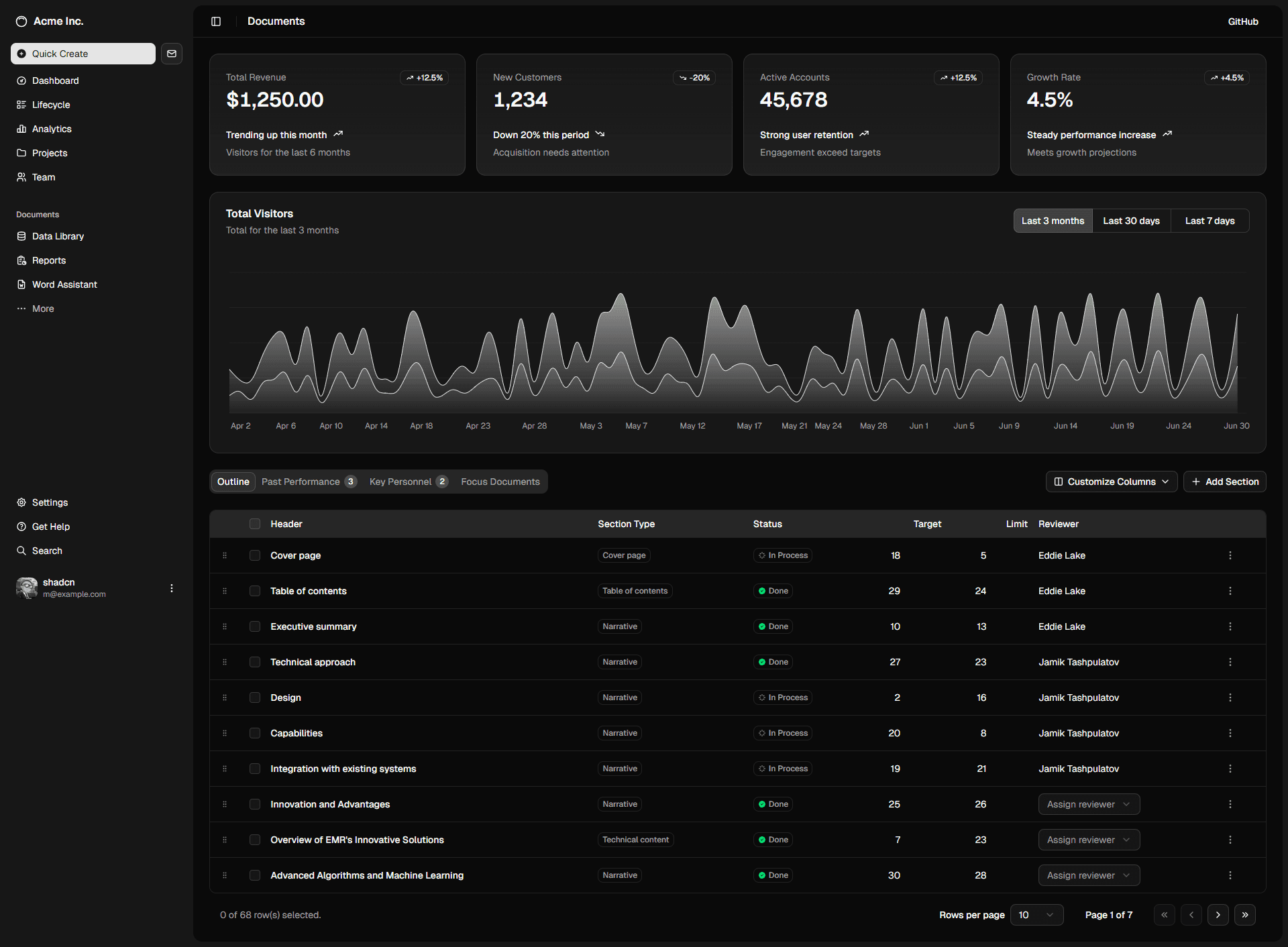Click the mail icon next to Quick Create

pos(172,54)
